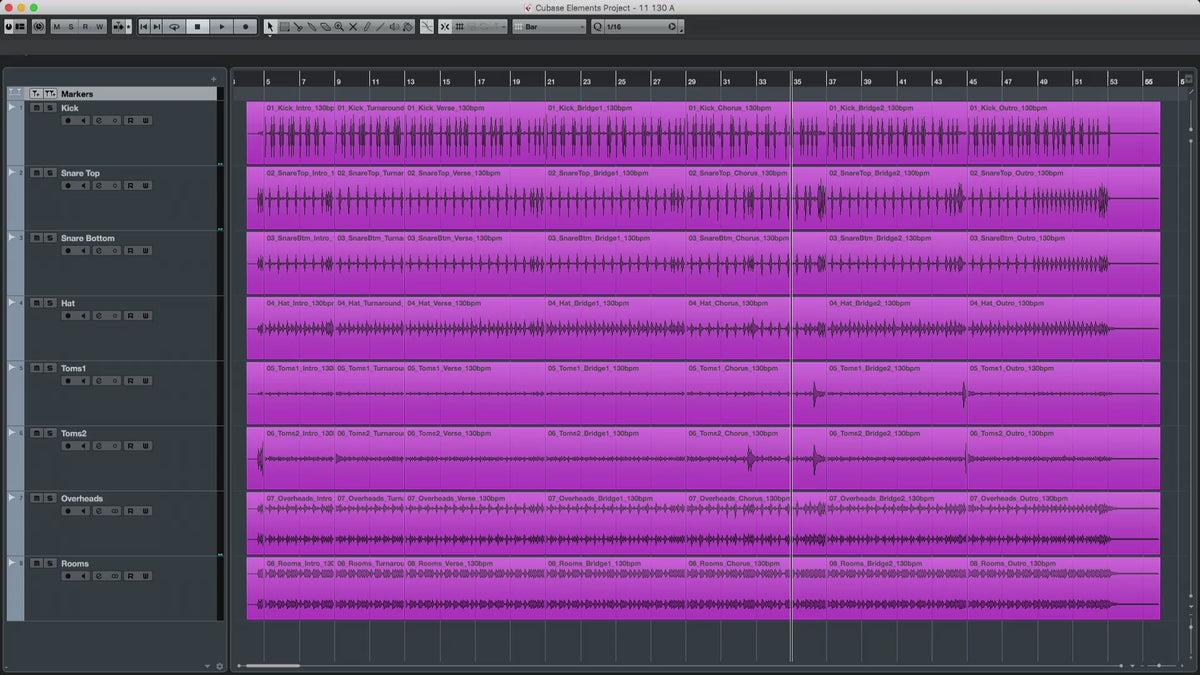The width and height of the screenshot is (1200, 675).
Task: Select the Mute X tool
Action: (353, 27)
